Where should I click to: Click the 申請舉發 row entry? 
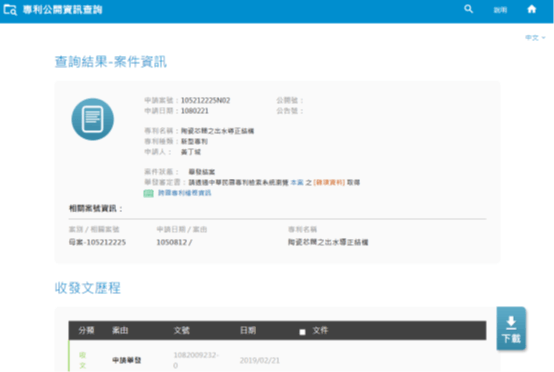(127, 360)
